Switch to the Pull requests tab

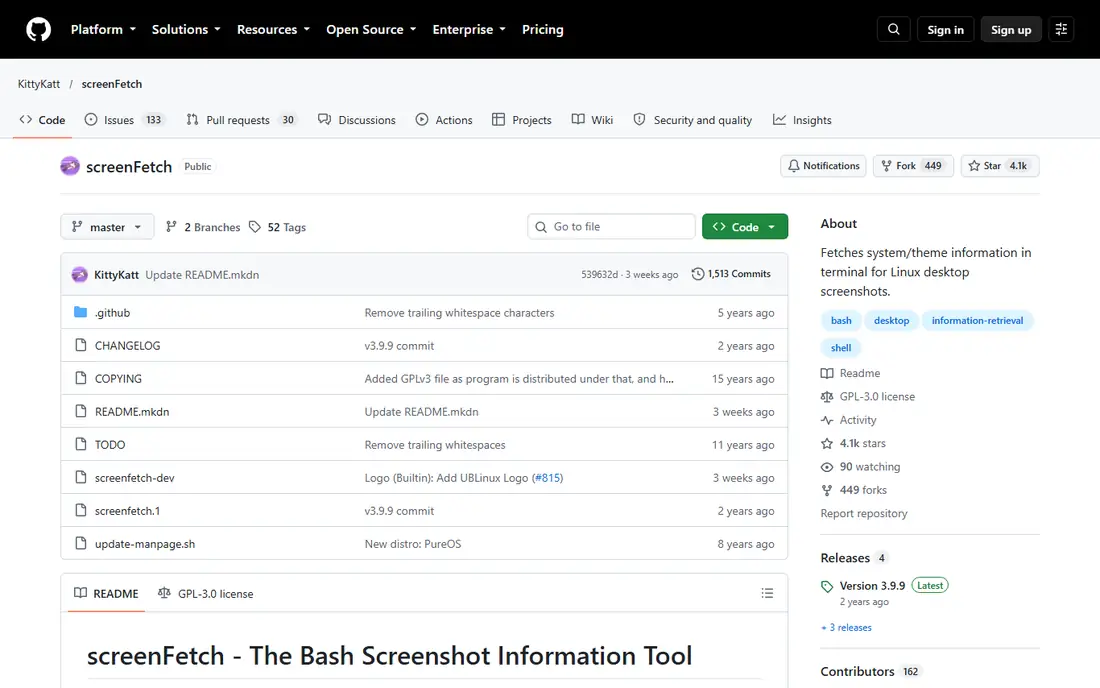coord(241,120)
